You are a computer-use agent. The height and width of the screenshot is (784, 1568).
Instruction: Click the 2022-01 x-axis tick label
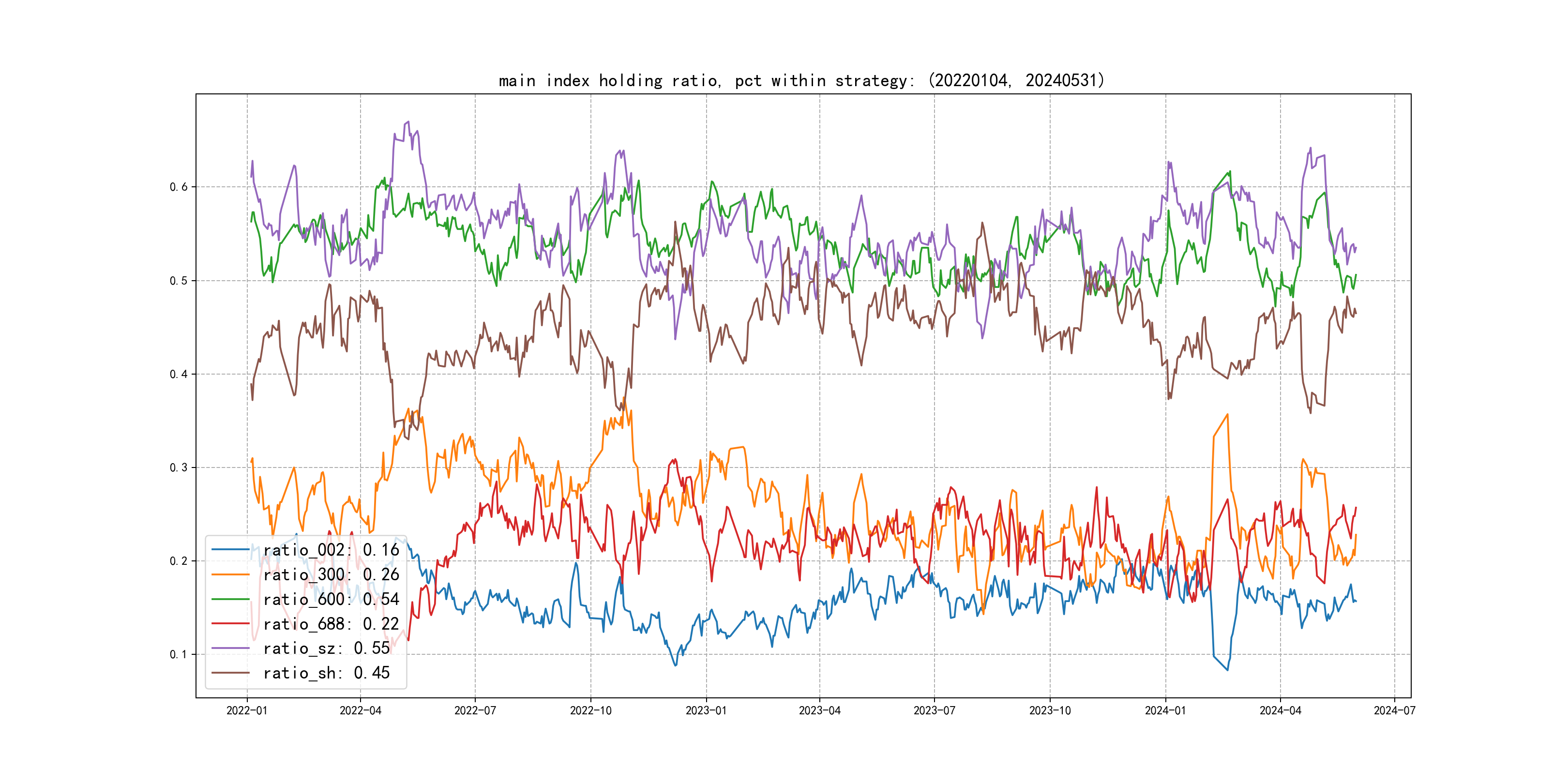(x=246, y=710)
